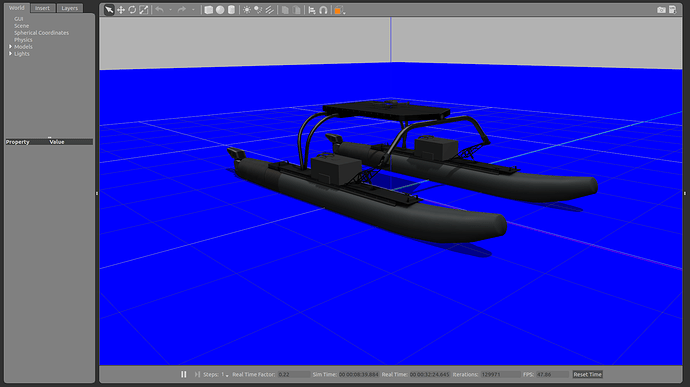Switch to the Insert tab
The width and height of the screenshot is (690, 387).
pos(42,8)
